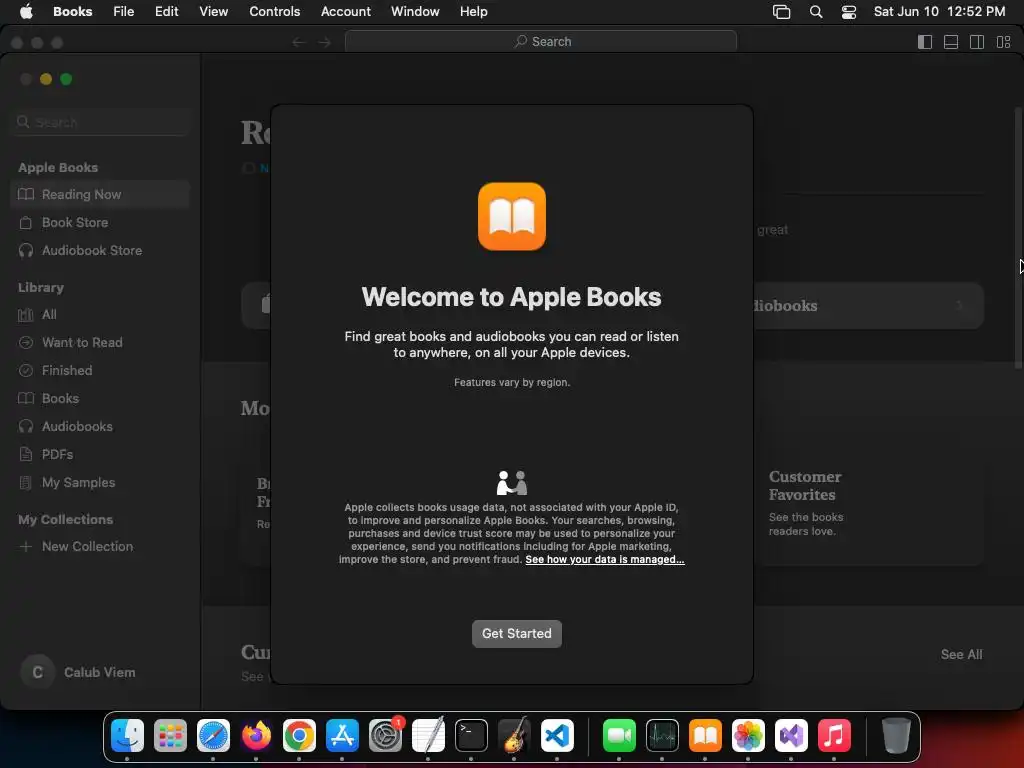The image size is (1024, 768).
Task: Open the Apple menu
Action: 26,12
